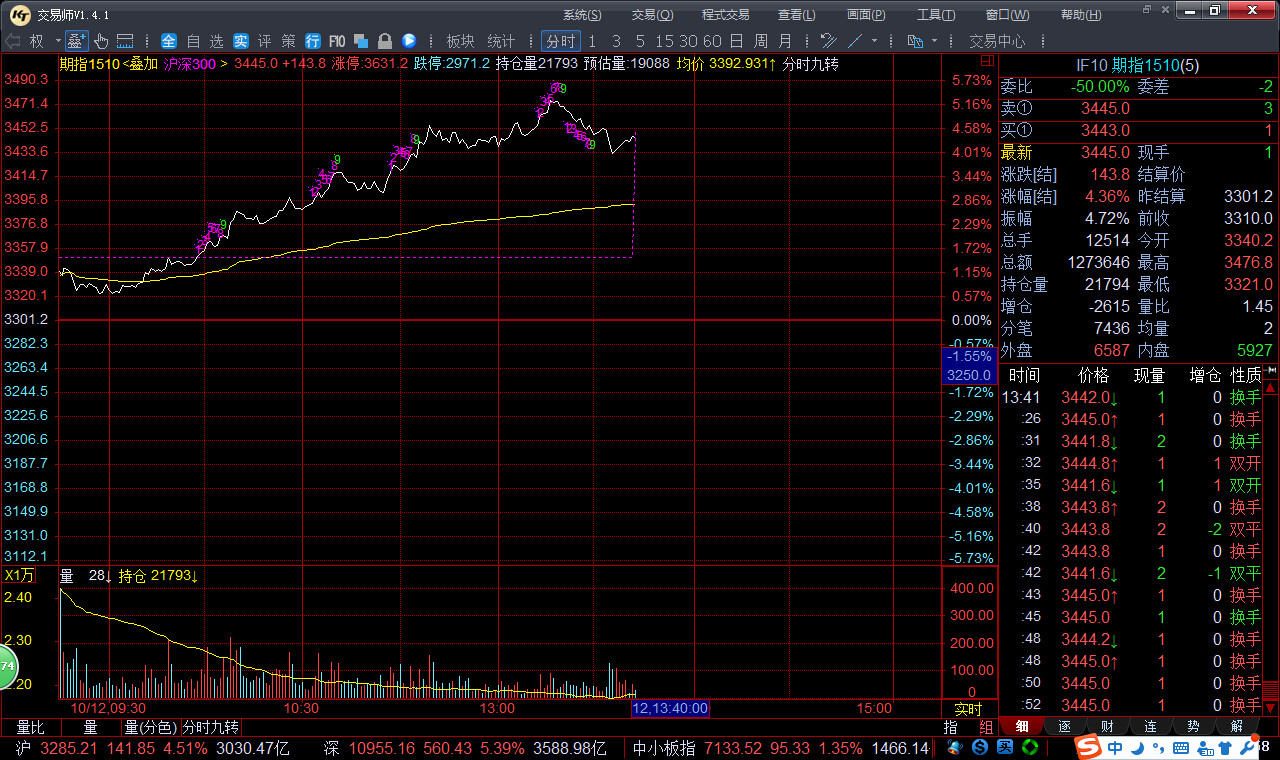Switch to the 量比 indicator tab
The image size is (1280, 760).
(30, 727)
